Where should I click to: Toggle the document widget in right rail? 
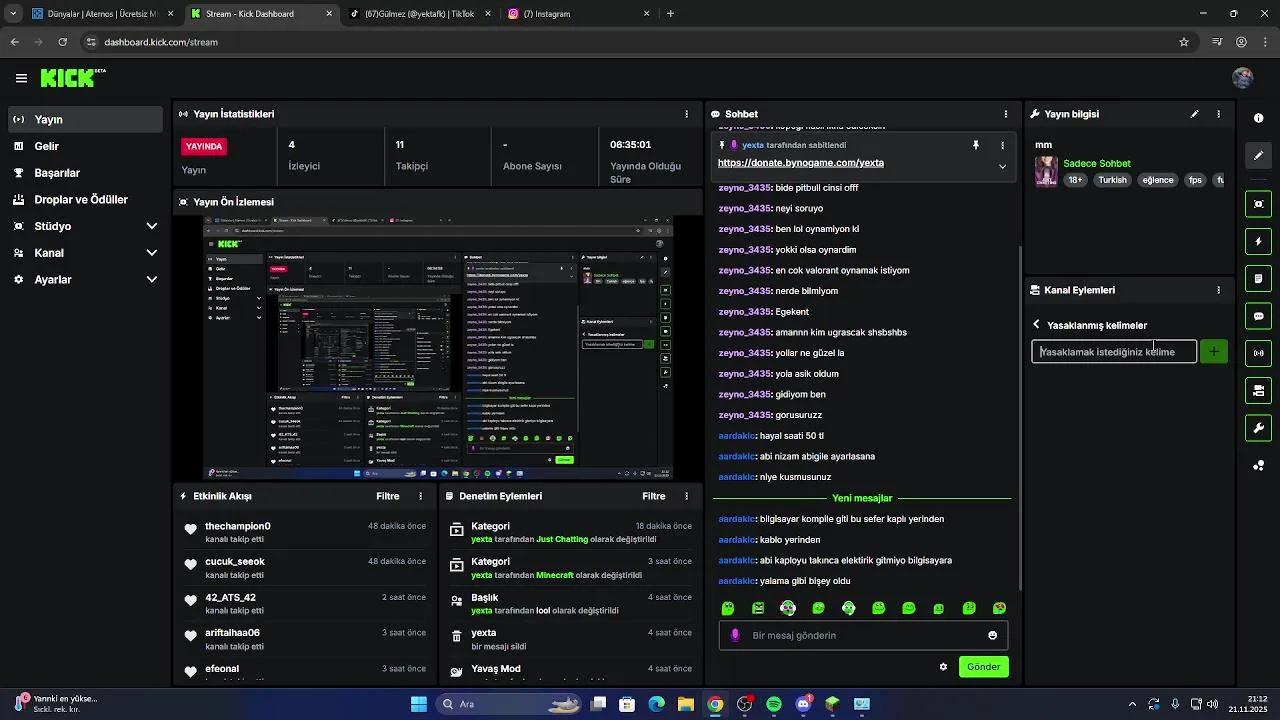[x=1258, y=279]
